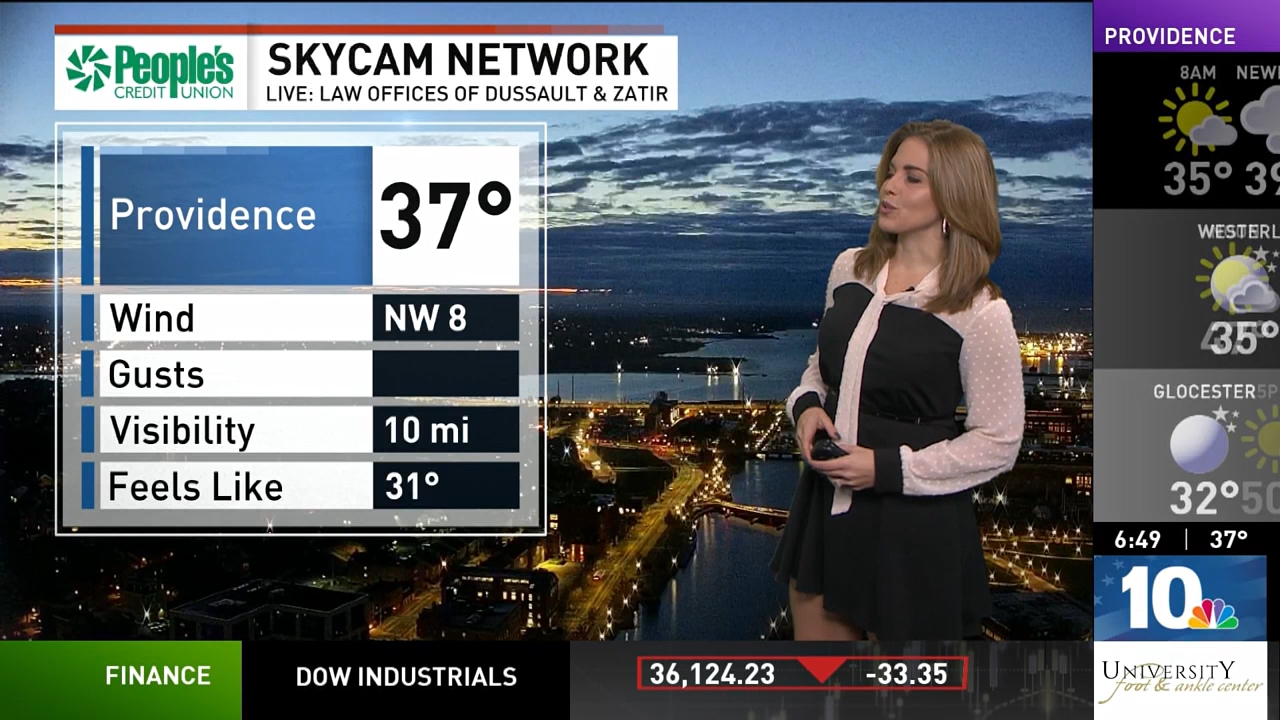Image resolution: width=1280 pixels, height=720 pixels.
Task: Click the 37° temperature reading
Action: (446, 215)
